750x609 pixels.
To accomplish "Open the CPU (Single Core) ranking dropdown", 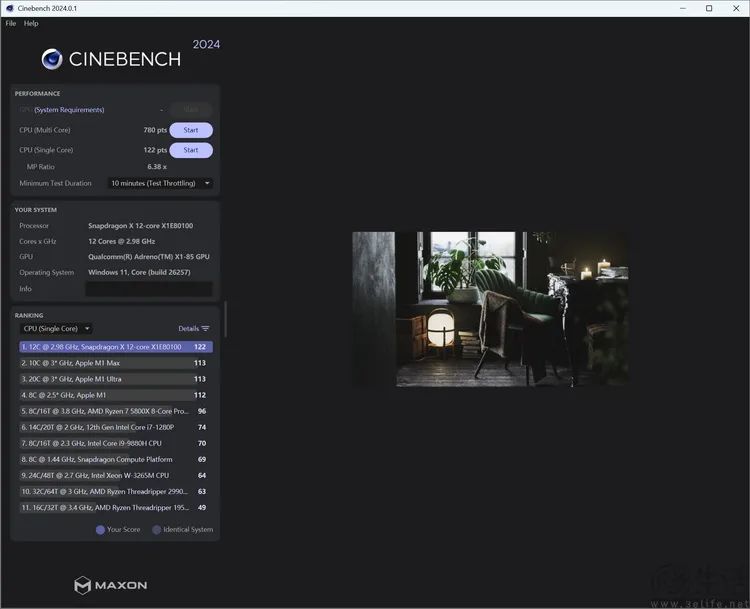I will tap(57, 329).
